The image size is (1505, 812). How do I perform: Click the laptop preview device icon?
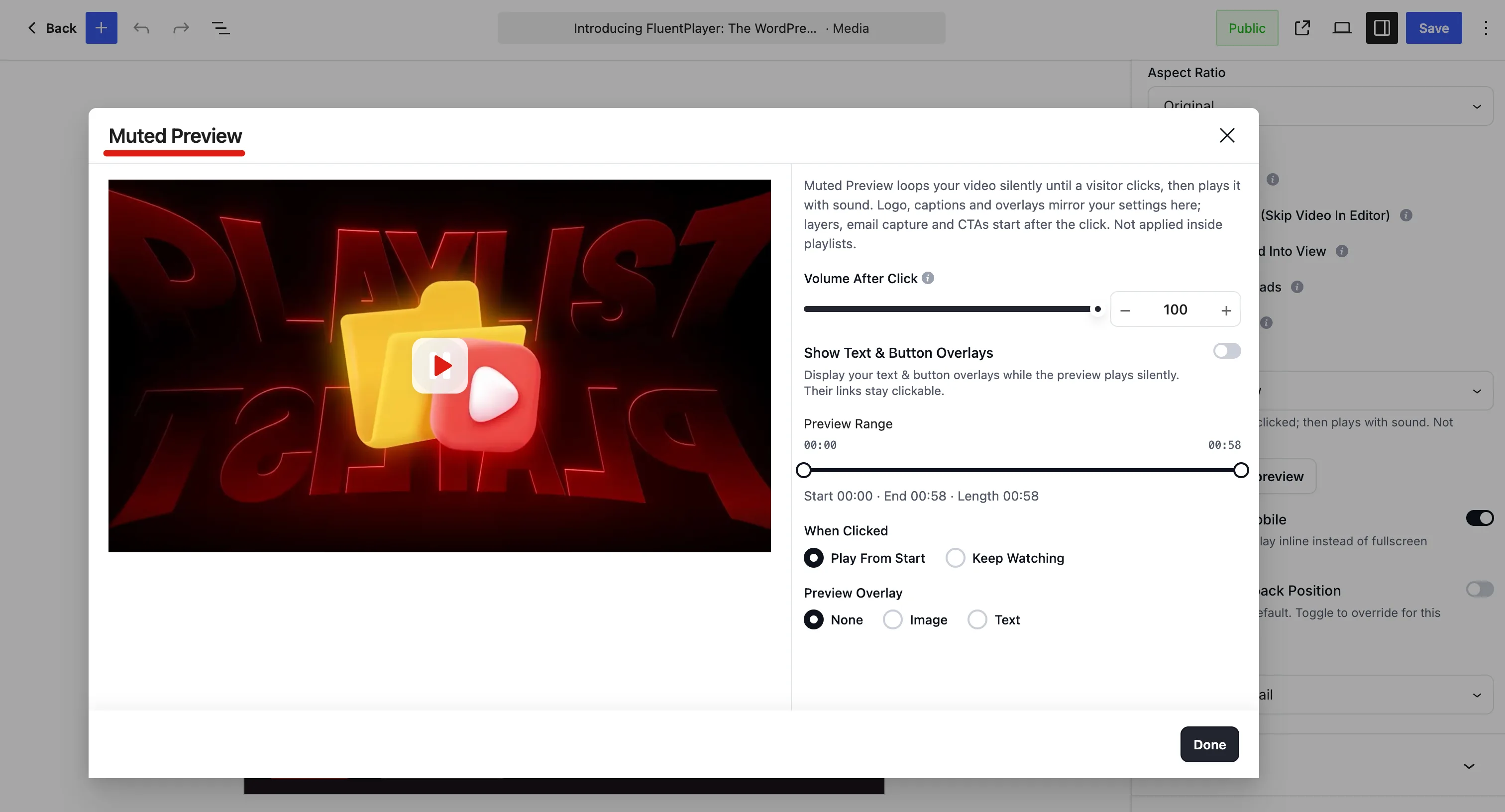pos(1341,28)
